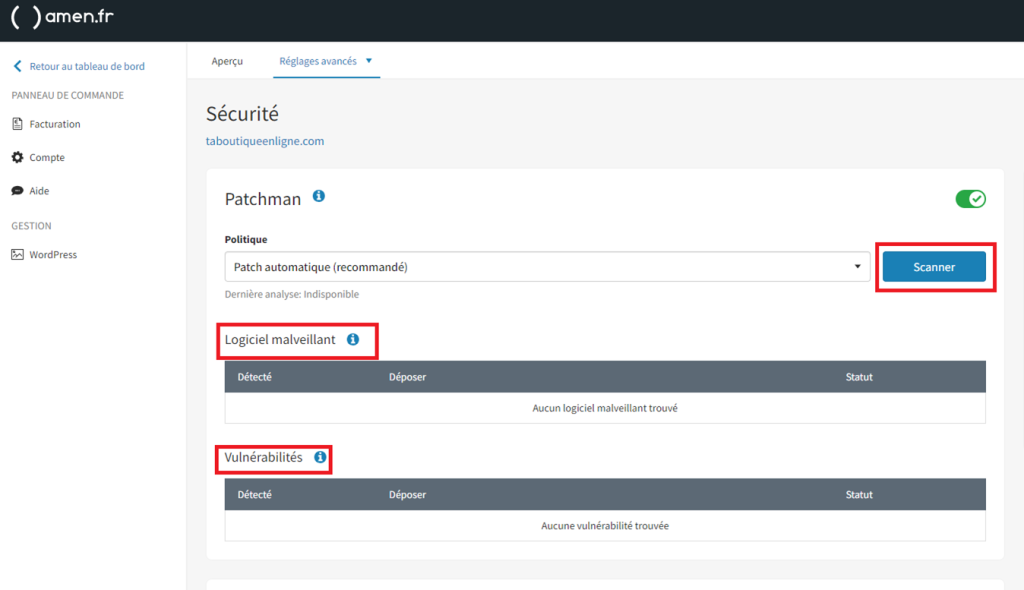The height and width of the screenshot is (590, 1024).
Task: Click Détecté header in malware table
Action: [x=254, y=377]
